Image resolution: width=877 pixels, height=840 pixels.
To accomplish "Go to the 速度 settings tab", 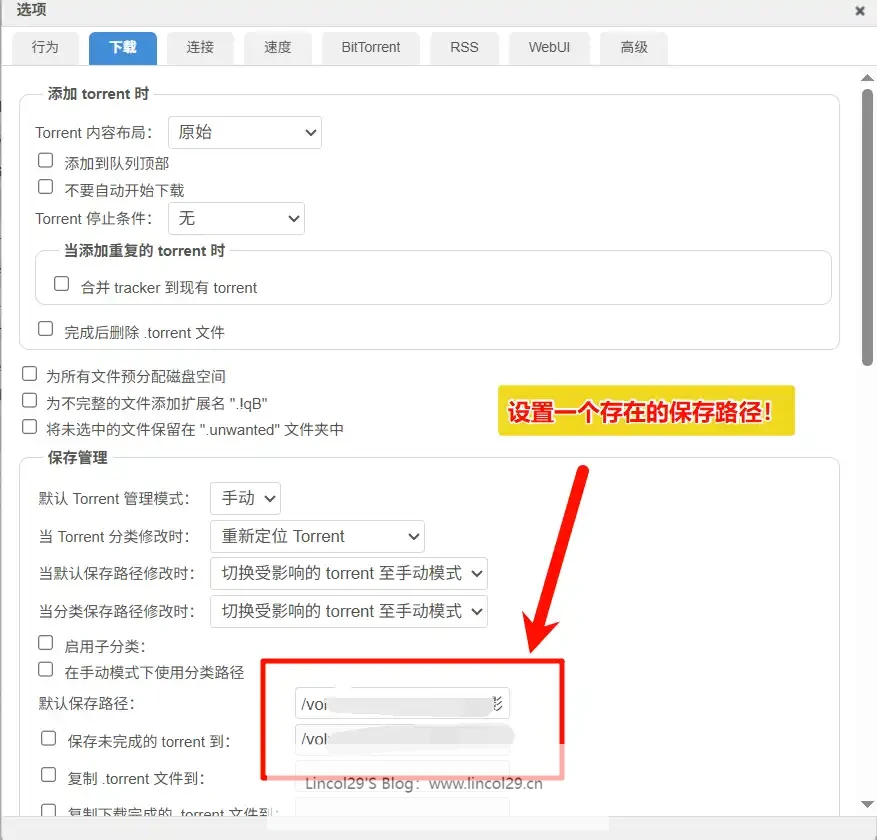I will tap(277, 47).
